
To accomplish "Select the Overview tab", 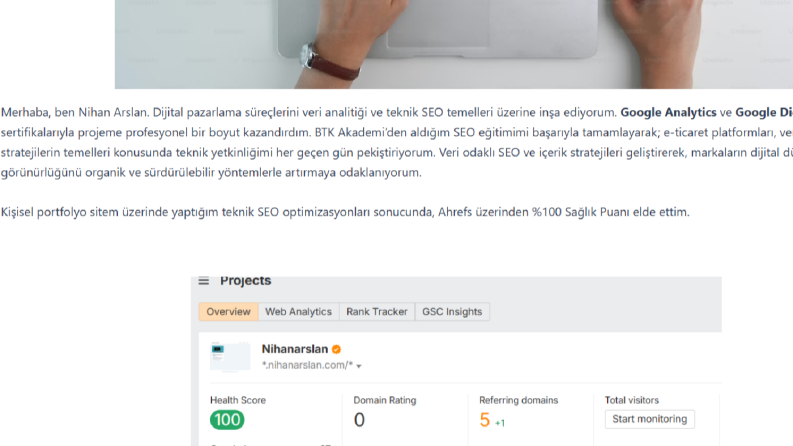I will pos(229,311).
